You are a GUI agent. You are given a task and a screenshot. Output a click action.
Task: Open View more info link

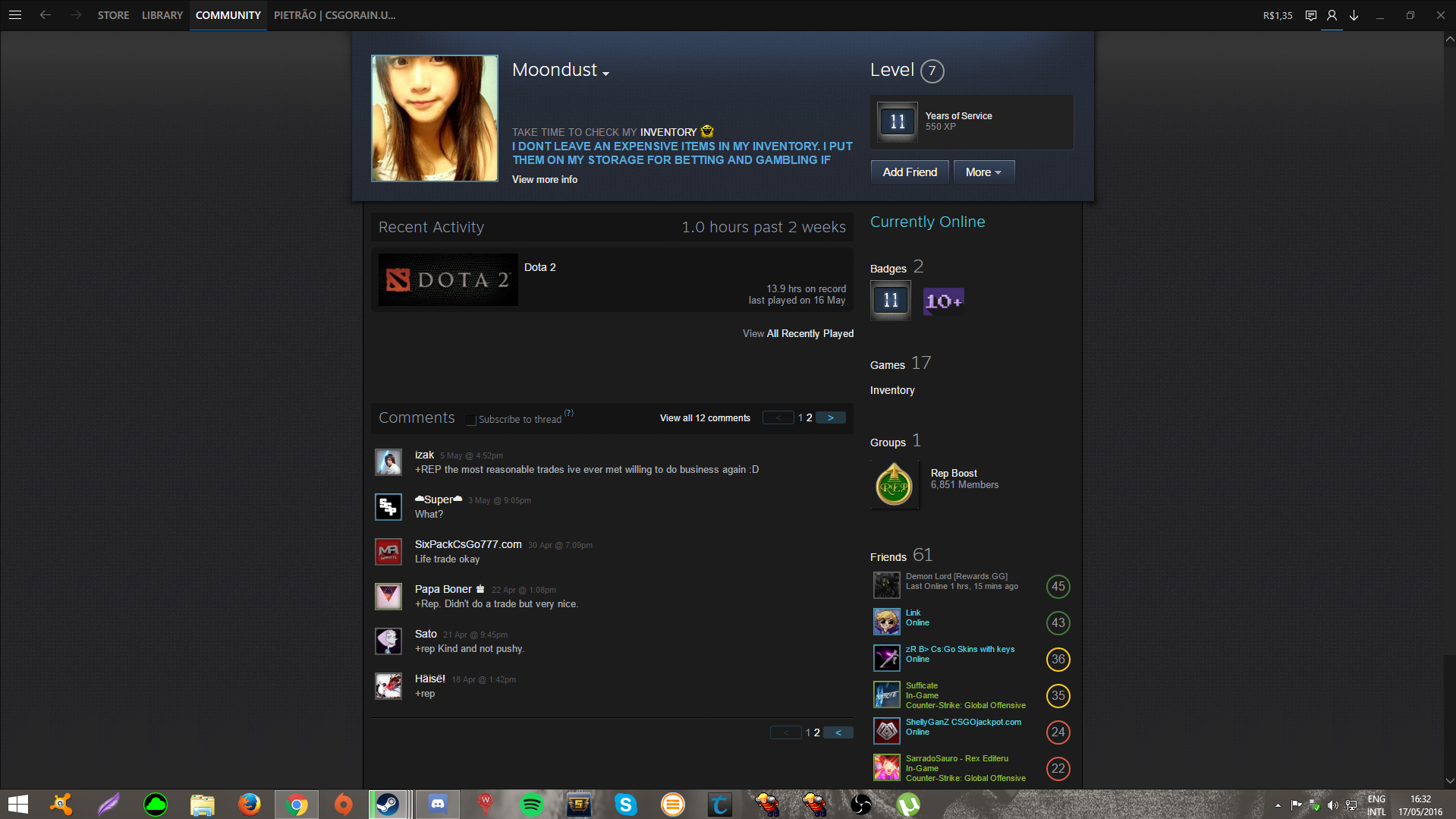point(545,180)
